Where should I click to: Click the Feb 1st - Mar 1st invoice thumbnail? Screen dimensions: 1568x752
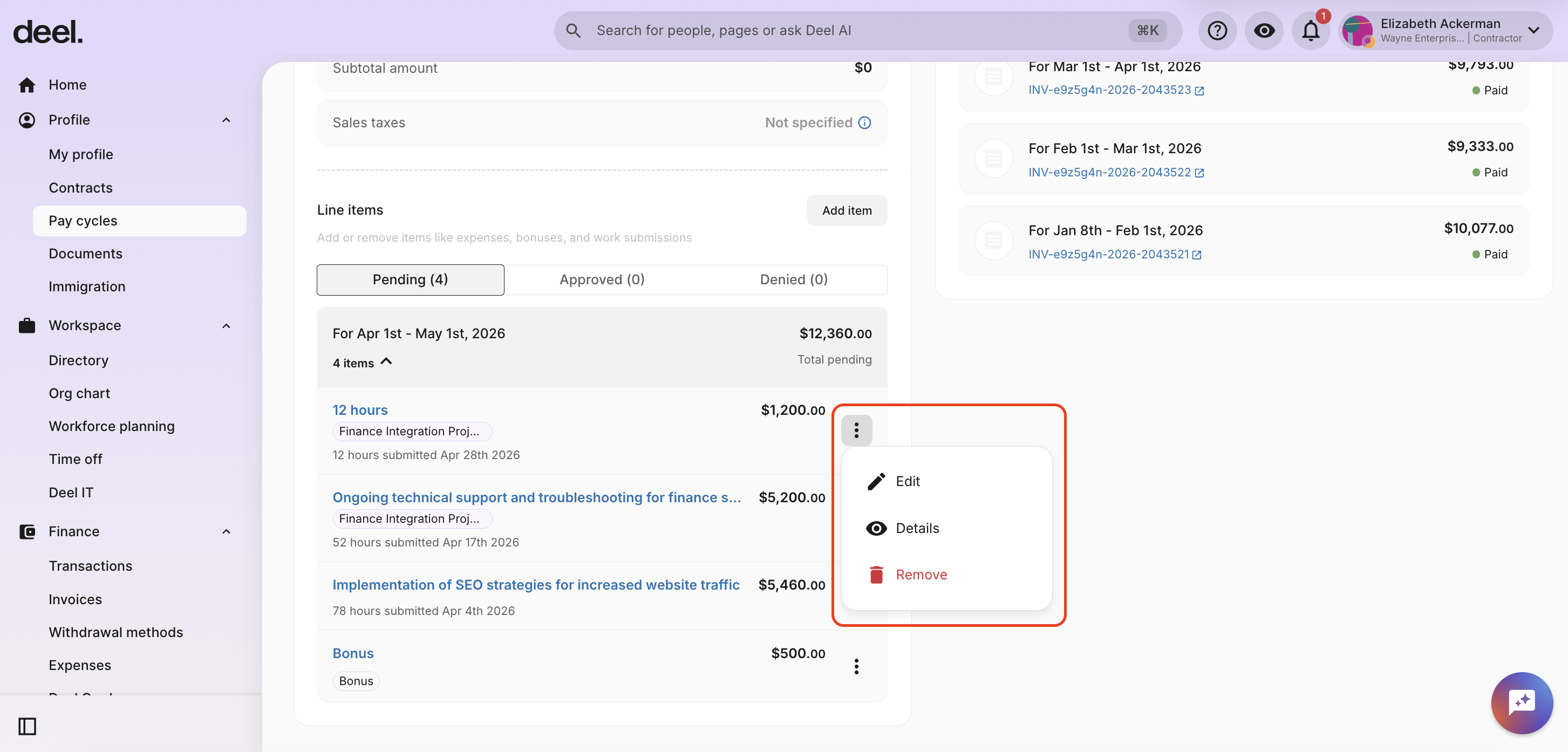(x=993, y=159)
